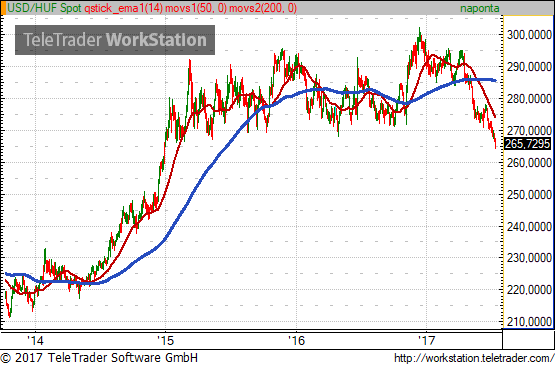Click the 300,0000 price axis label
Screen dimensions: 555x367
pos(529,35)
